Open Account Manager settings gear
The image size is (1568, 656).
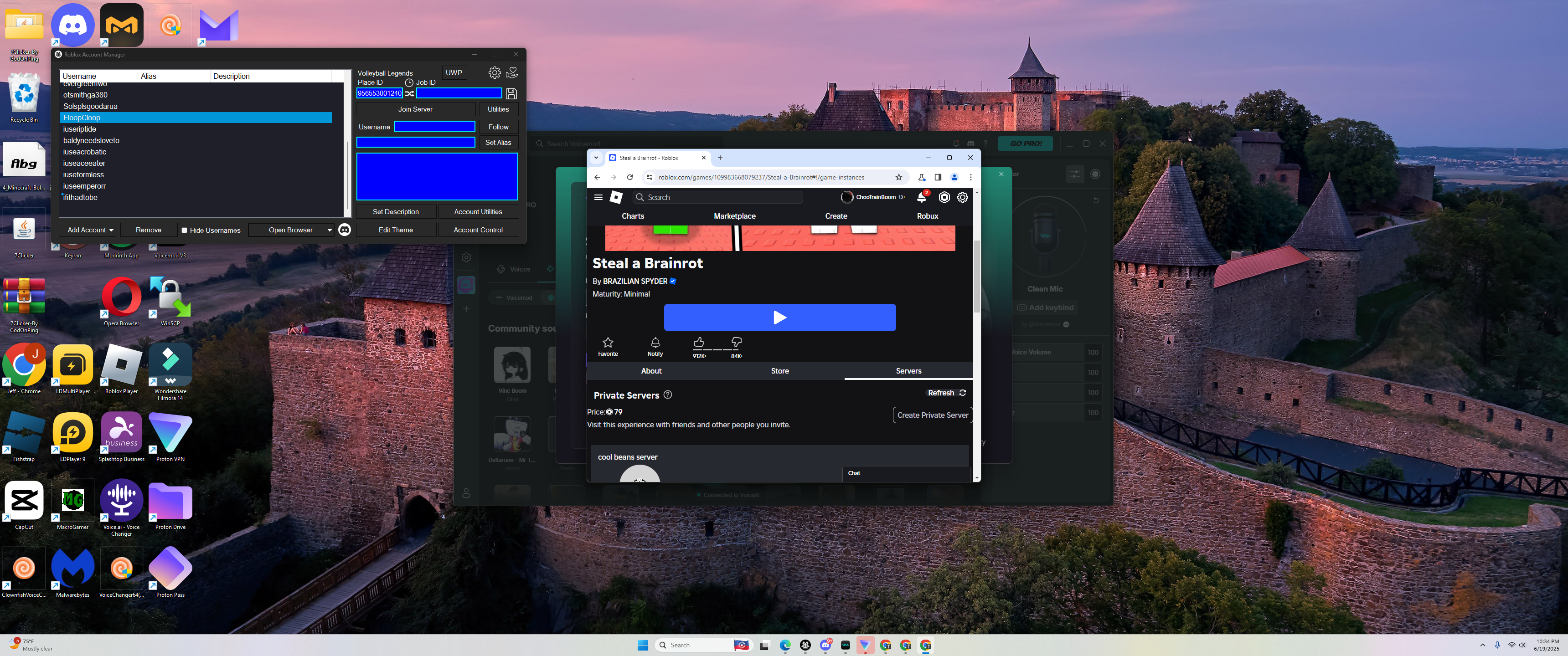(x=494, y=72)
